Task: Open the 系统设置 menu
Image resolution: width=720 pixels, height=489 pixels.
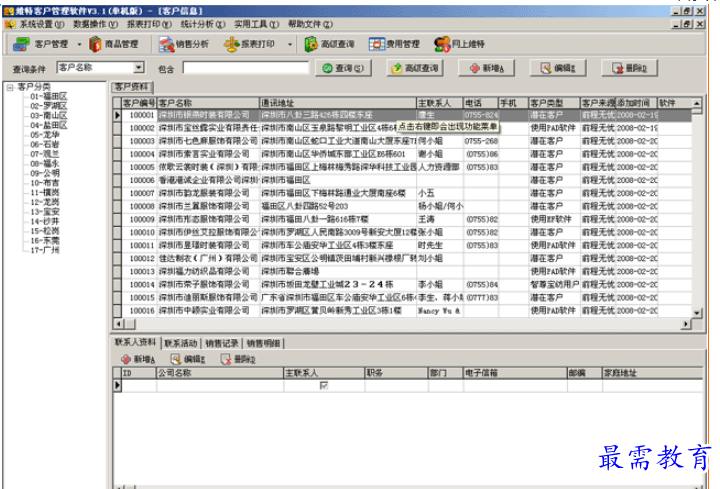Action: (42, 24)
